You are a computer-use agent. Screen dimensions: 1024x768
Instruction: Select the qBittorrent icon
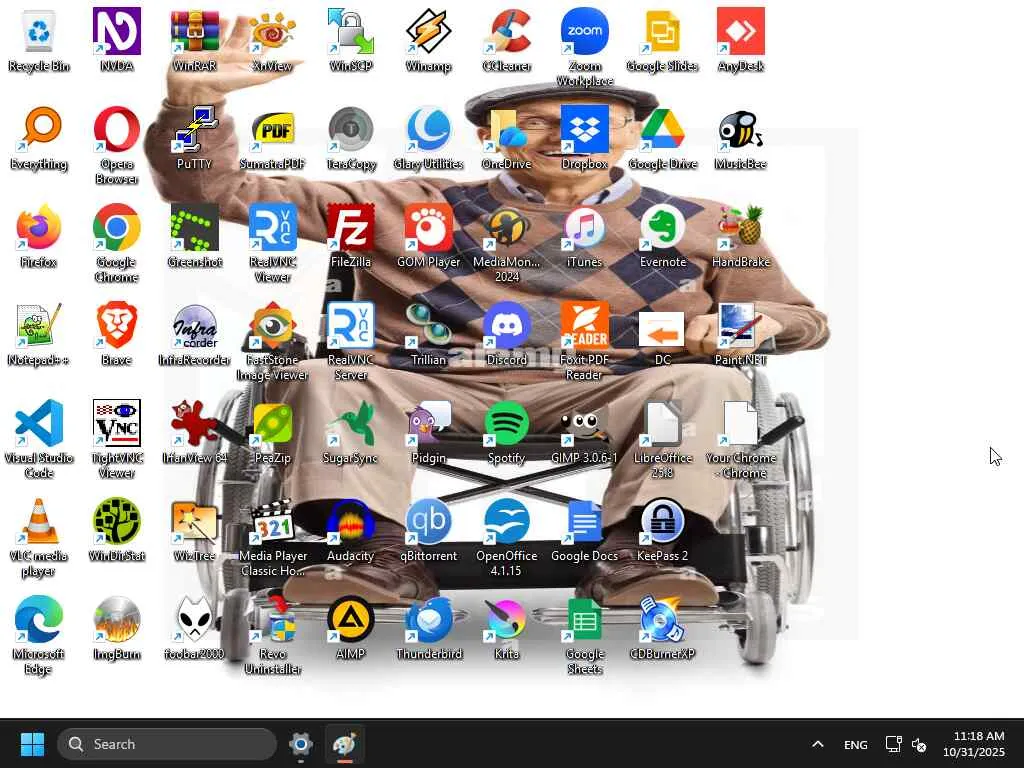pyautogui.click(x=428, y=530)
